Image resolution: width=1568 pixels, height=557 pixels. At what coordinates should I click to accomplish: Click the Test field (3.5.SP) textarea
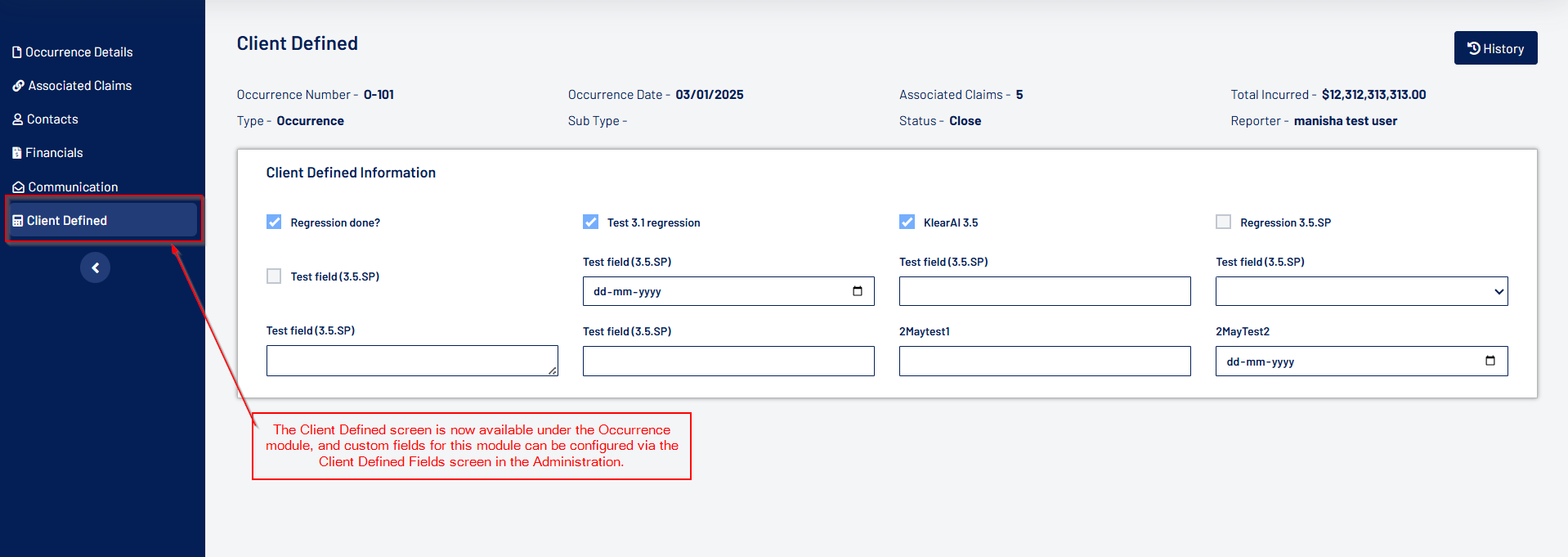411,361
